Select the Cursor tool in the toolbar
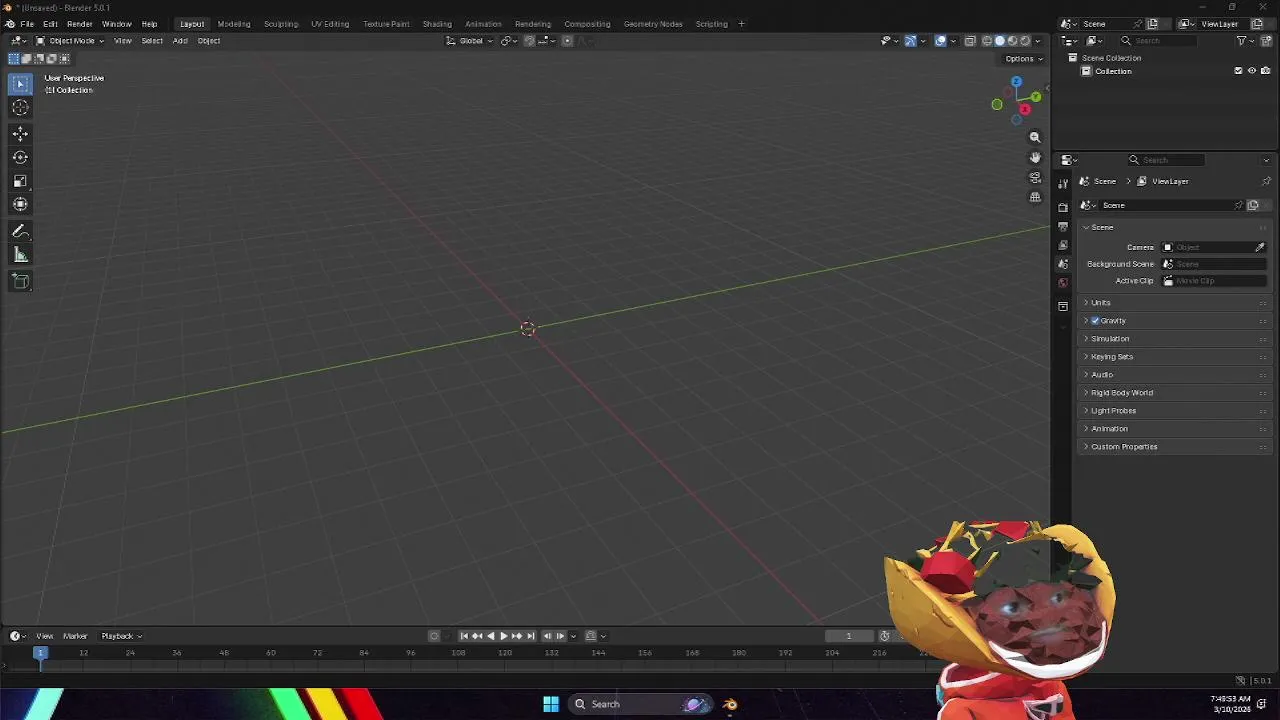The height and width of the screenshot is (720, 1280). click(x=20, y=108)
